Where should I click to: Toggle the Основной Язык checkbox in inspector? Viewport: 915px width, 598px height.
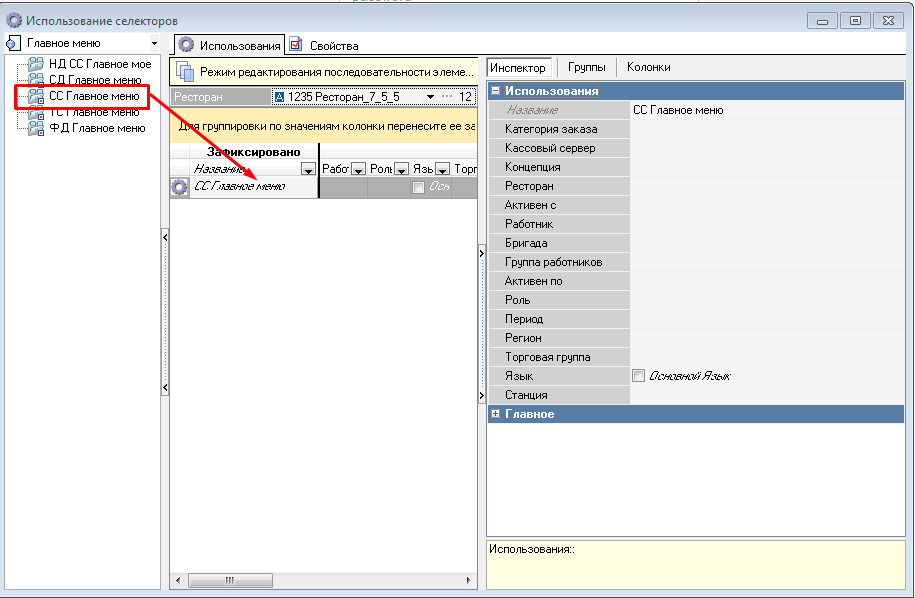pos(639,376)
